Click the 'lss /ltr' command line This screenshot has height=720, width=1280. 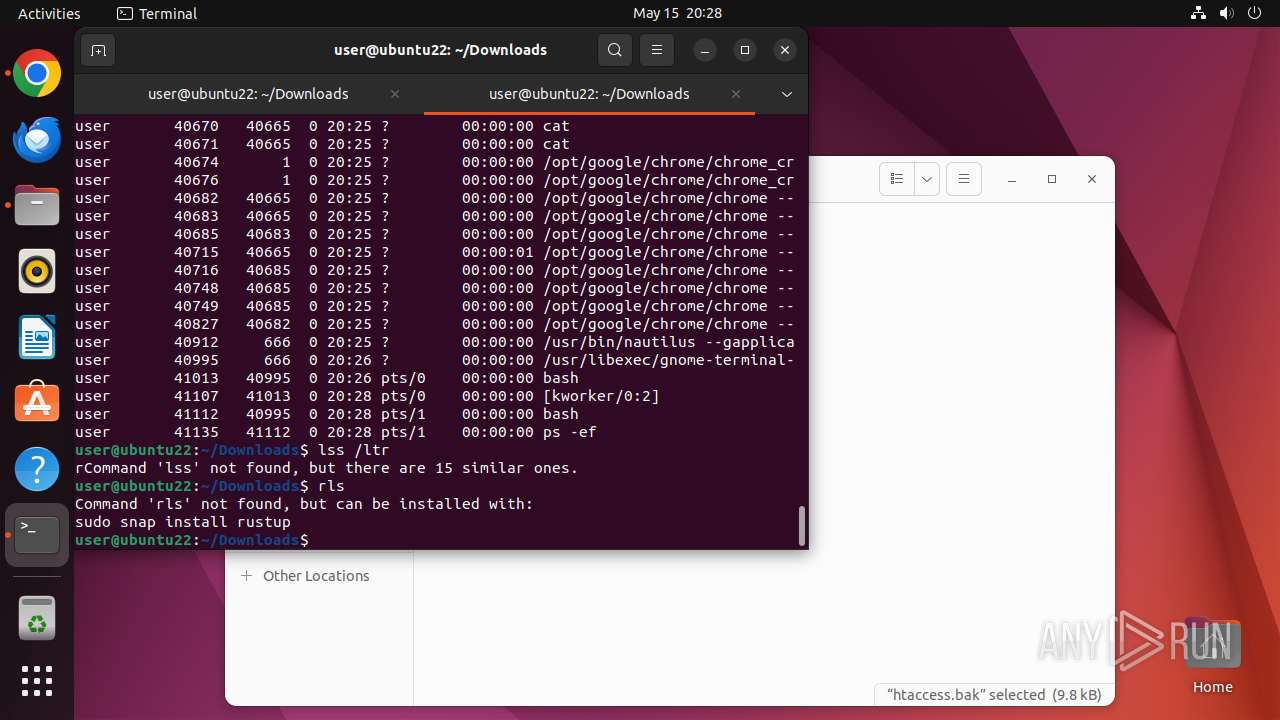tap(232, 450)
